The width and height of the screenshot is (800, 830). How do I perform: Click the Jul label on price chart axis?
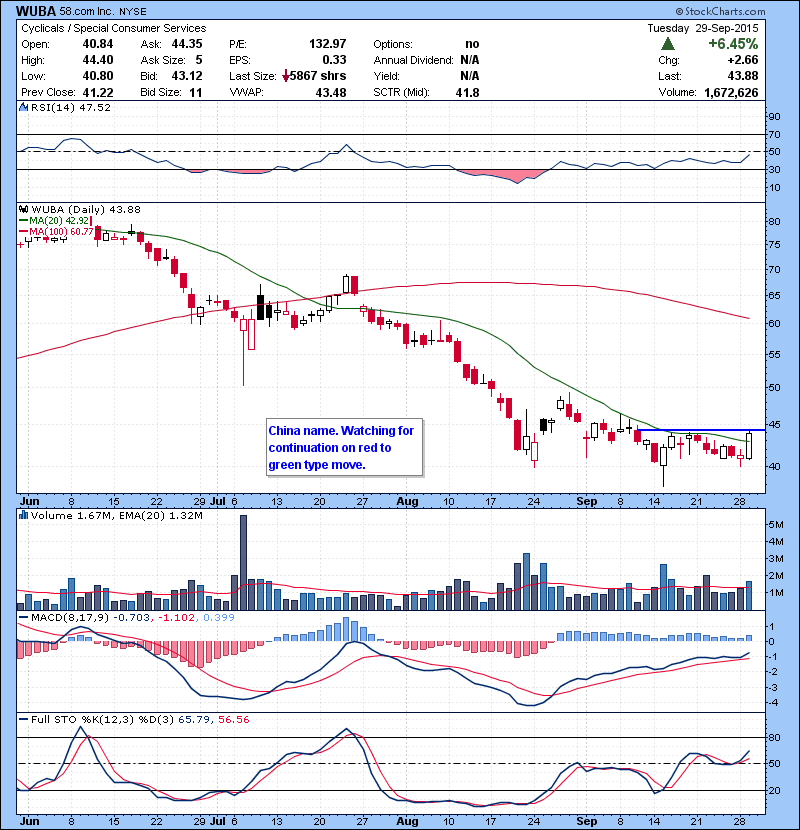coord(218,501)
